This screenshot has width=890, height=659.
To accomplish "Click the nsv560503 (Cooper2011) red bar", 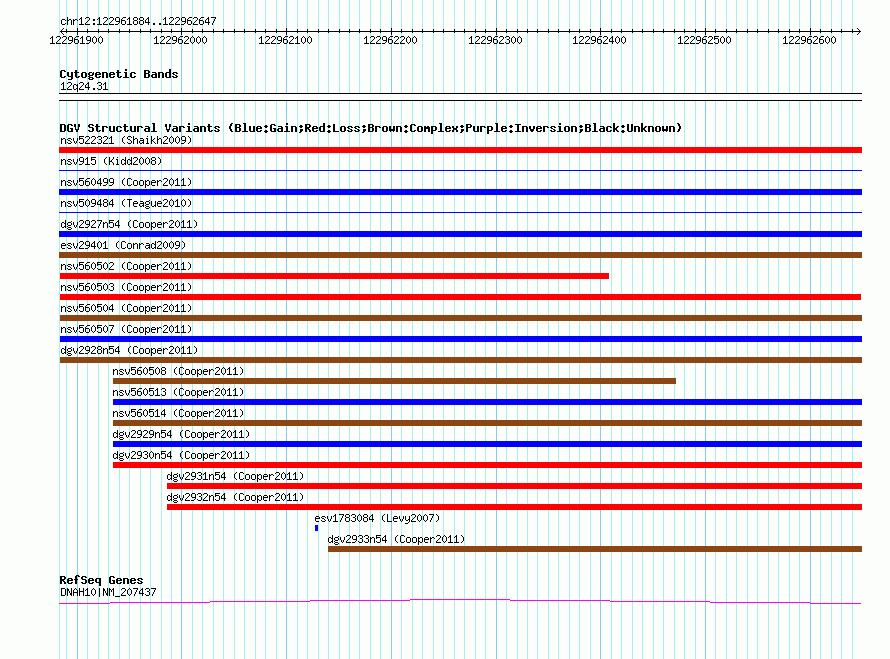I will (460, 297).
